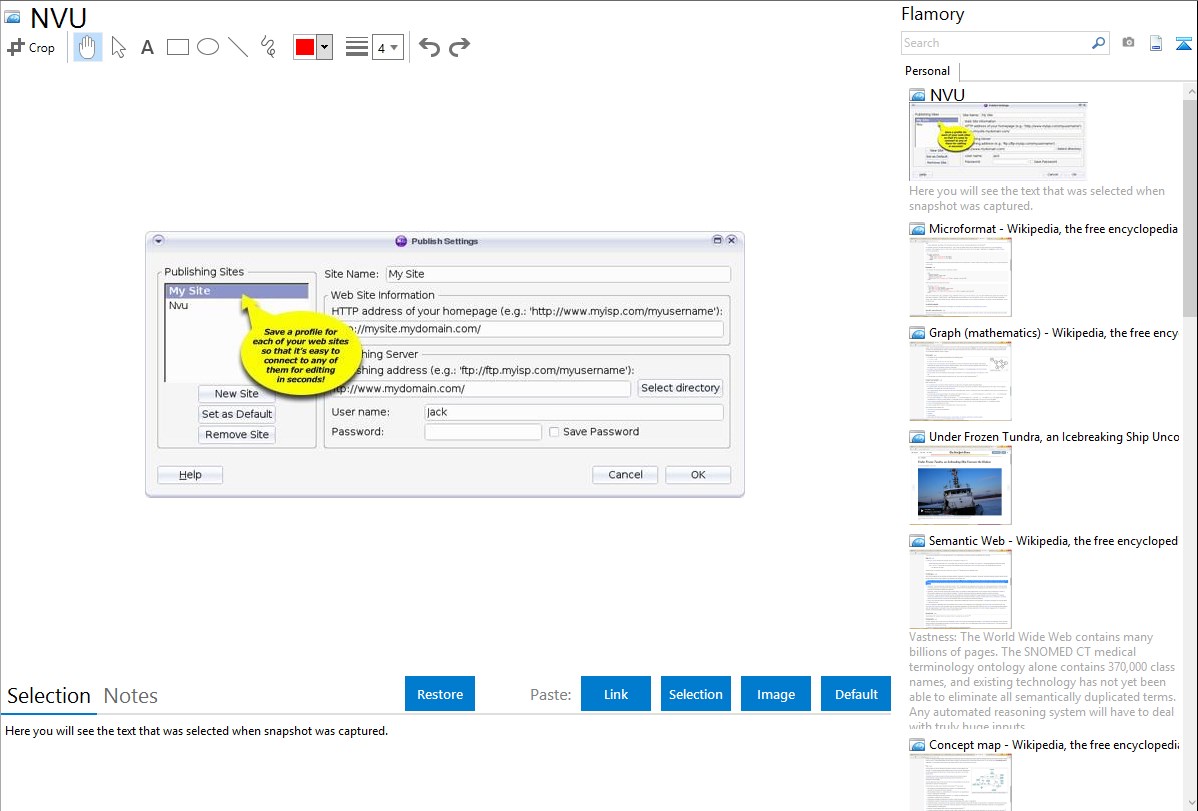Switch to the Notes tab

tap(131, 696)
